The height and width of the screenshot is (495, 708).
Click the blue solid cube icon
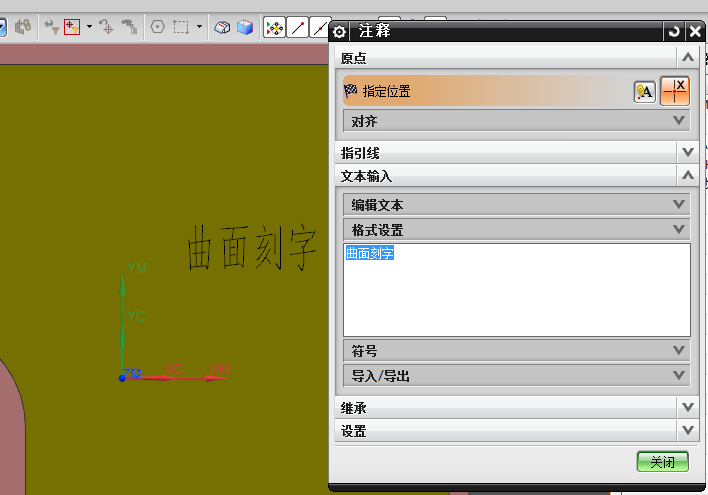245,28
